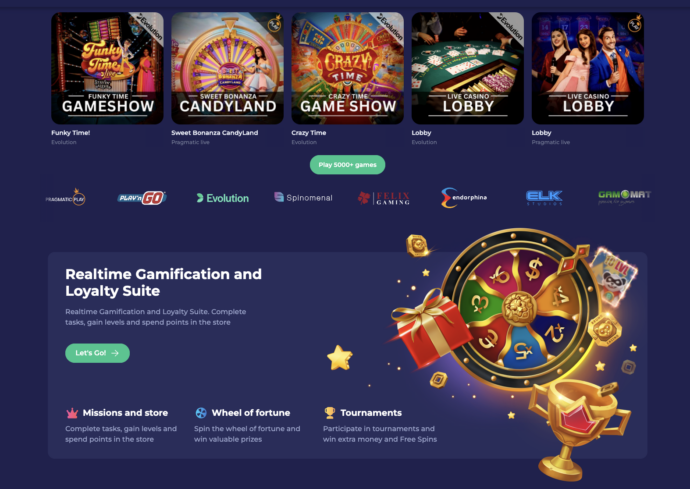
Task: Open the Evolution Live Casino Lobby thumbnail
Action: point(468,68)
